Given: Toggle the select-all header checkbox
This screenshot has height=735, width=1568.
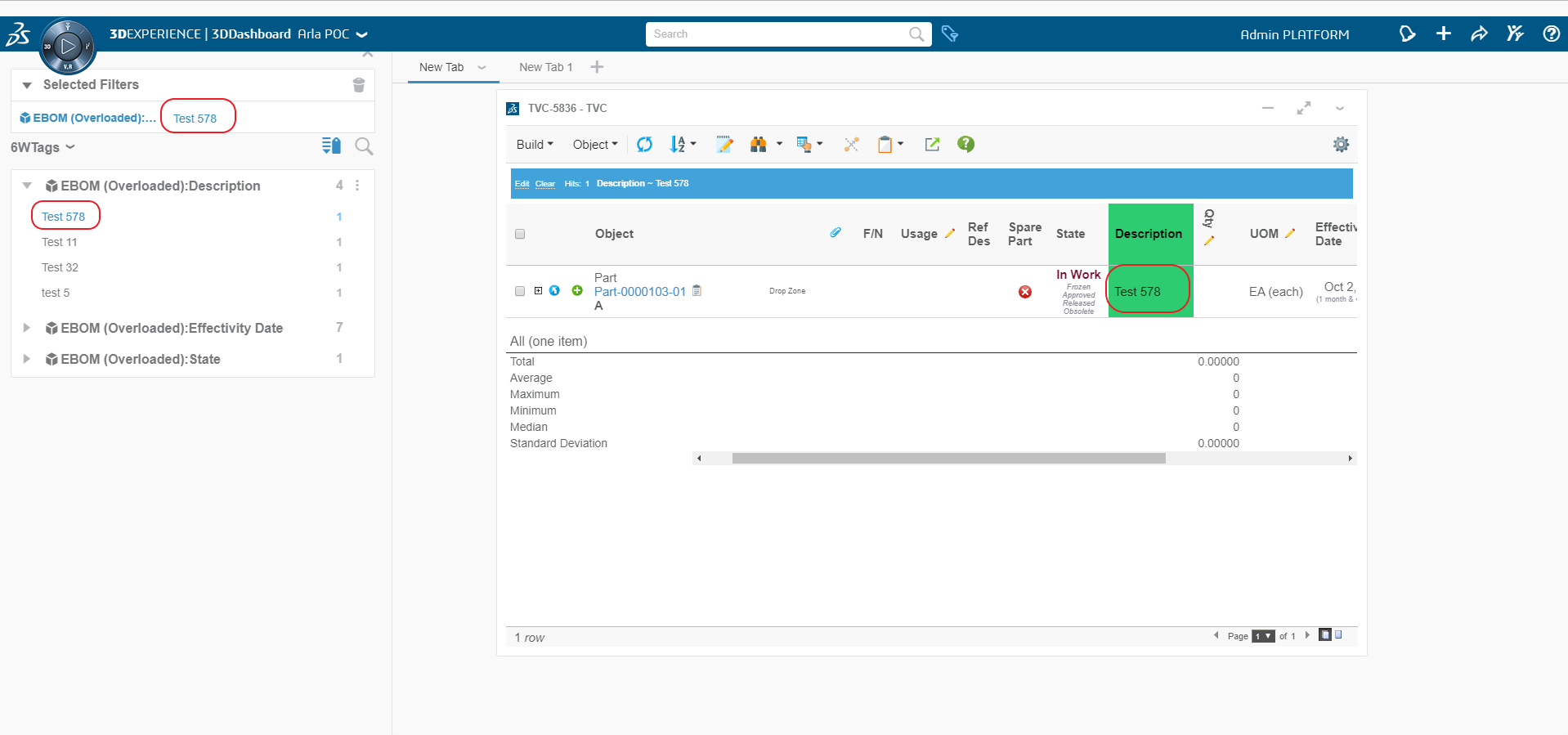Looking at the screenshot, I should tap(520, 234).
